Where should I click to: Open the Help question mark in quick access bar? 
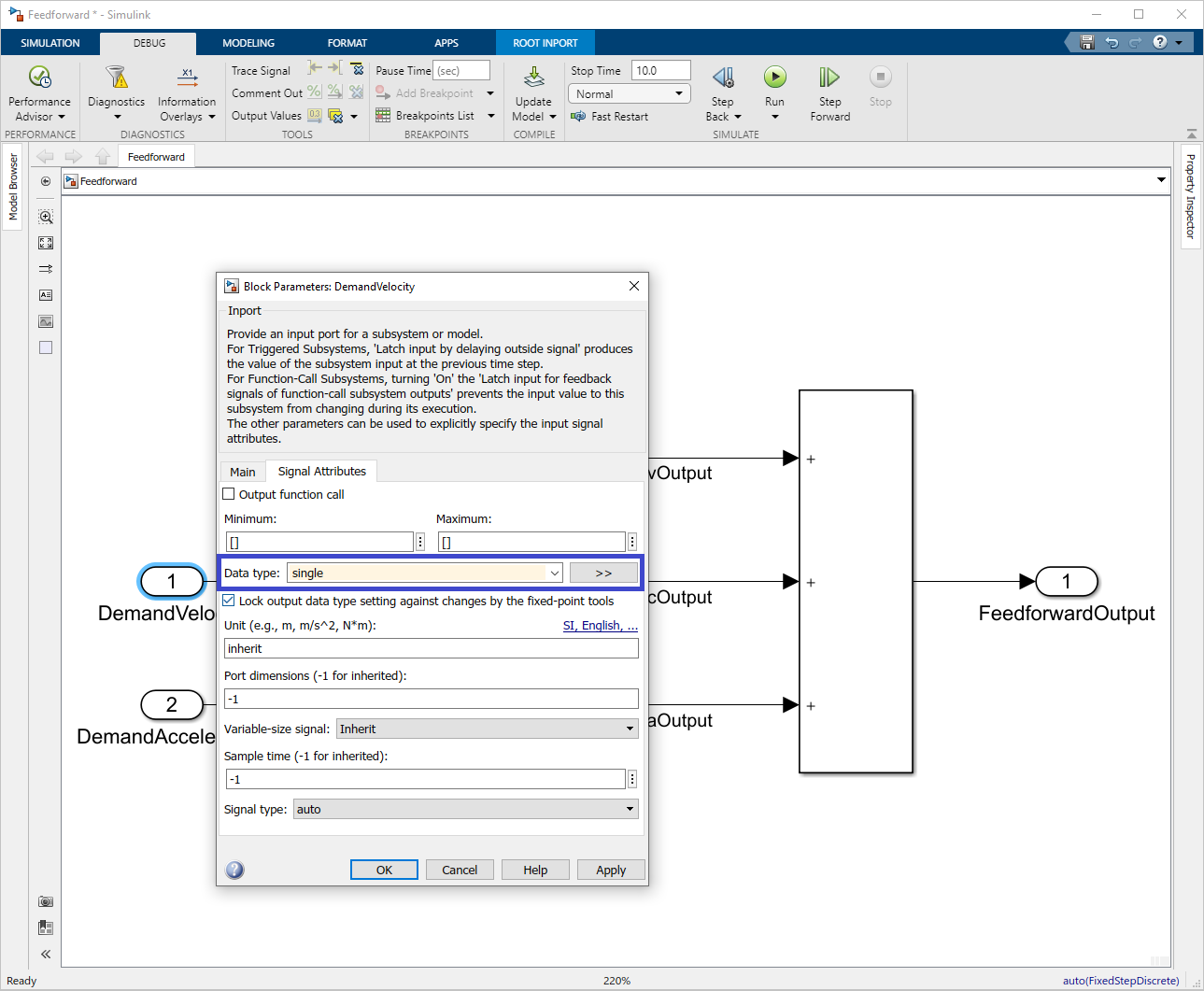(x=1160, y=42)
